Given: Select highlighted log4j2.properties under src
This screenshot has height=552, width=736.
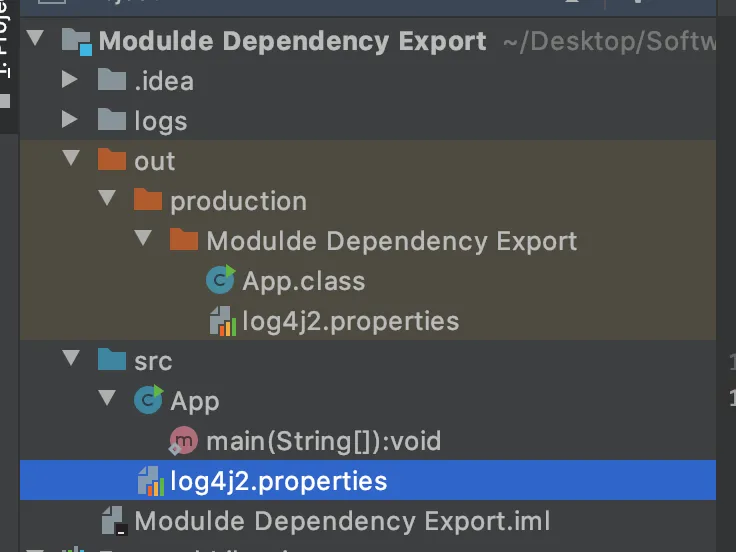Looking at the screenshot, I should (x=278, y=481).
